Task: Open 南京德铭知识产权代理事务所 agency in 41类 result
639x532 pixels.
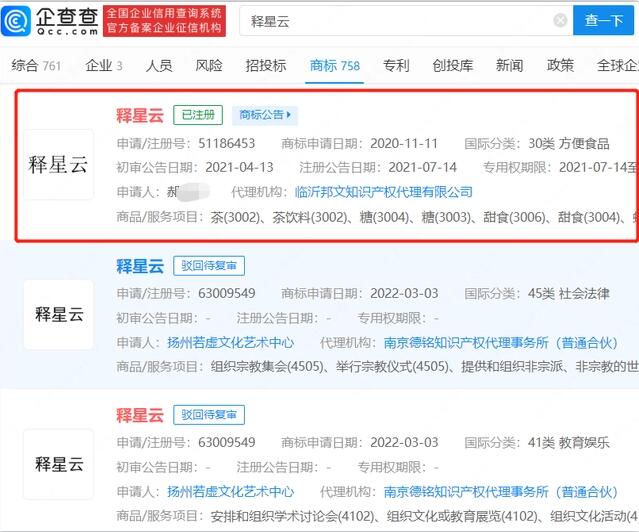Action: [x=500, y=492]
